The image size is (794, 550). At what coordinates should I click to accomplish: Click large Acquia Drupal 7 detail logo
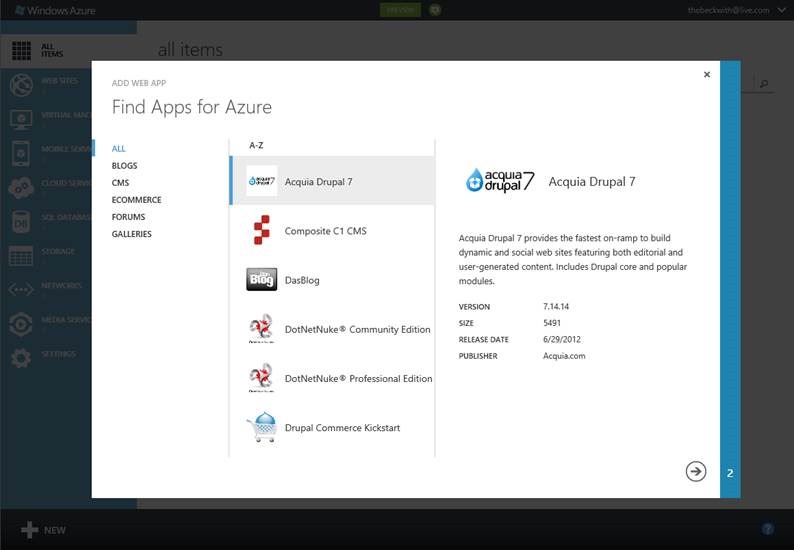tap(500, 181)
